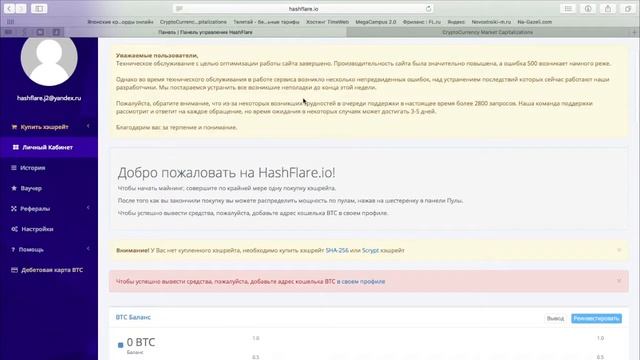This screenshot has height=360, width=640.
Task: Open the Дебетовая карта BTC menu item
Action: coord(49,270)
